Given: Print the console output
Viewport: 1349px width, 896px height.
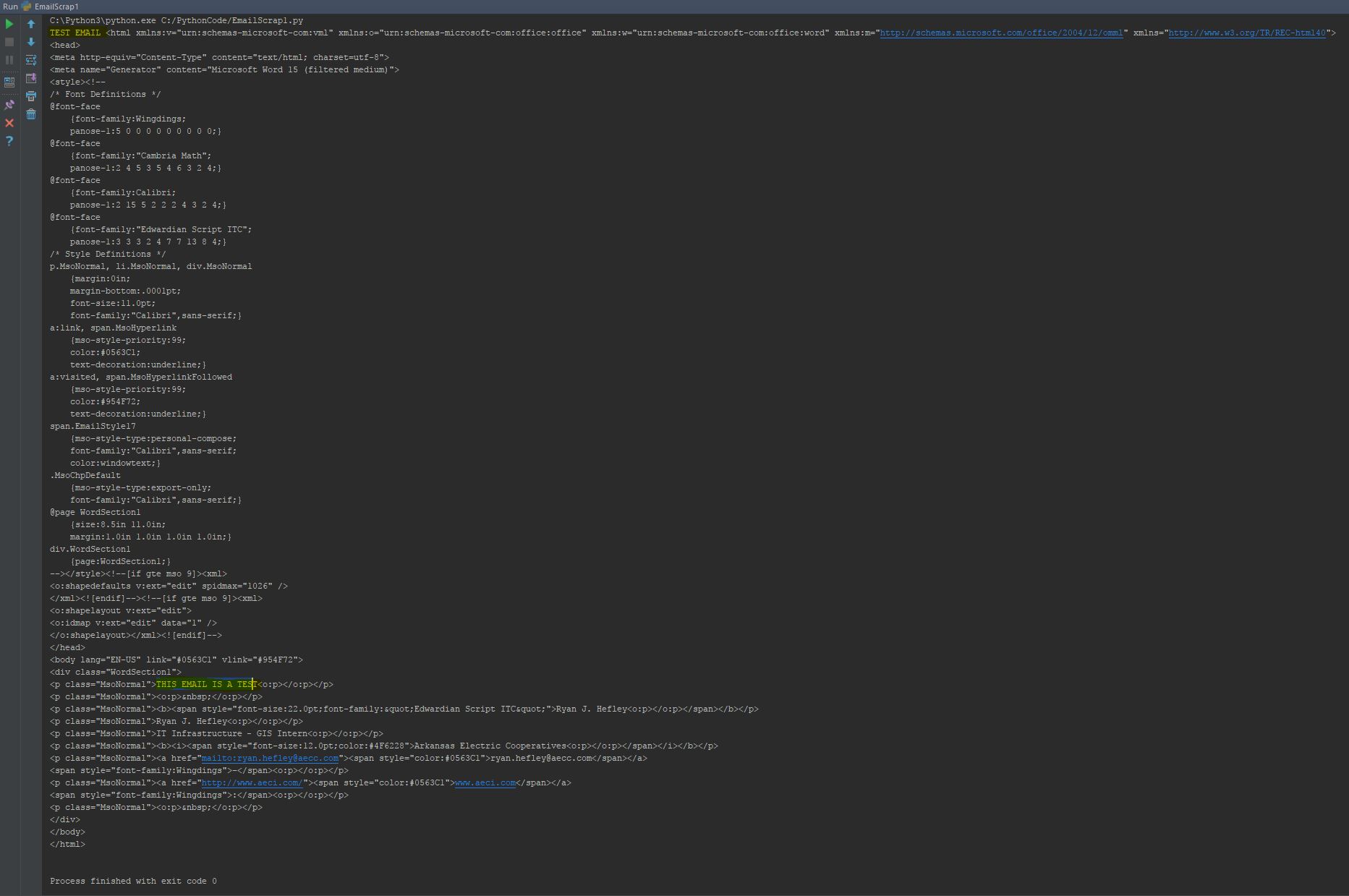Looking at the screenshot, I should tap(31, 96).
